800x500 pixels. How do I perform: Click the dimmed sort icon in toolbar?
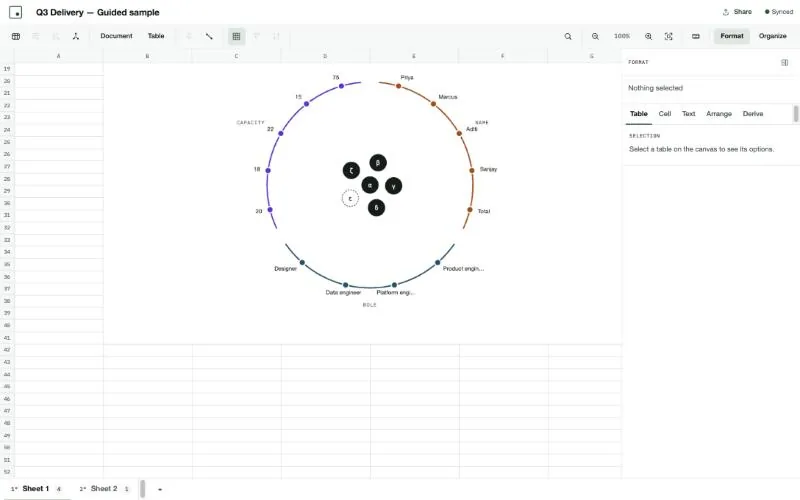[x=276, y=36]
